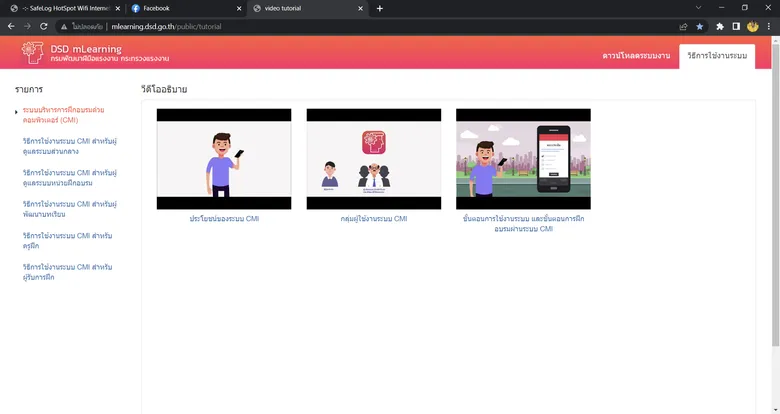Open the first video thumbnail about CMI benefits
The height and width of the screenshot is (414, 780).
224,159
